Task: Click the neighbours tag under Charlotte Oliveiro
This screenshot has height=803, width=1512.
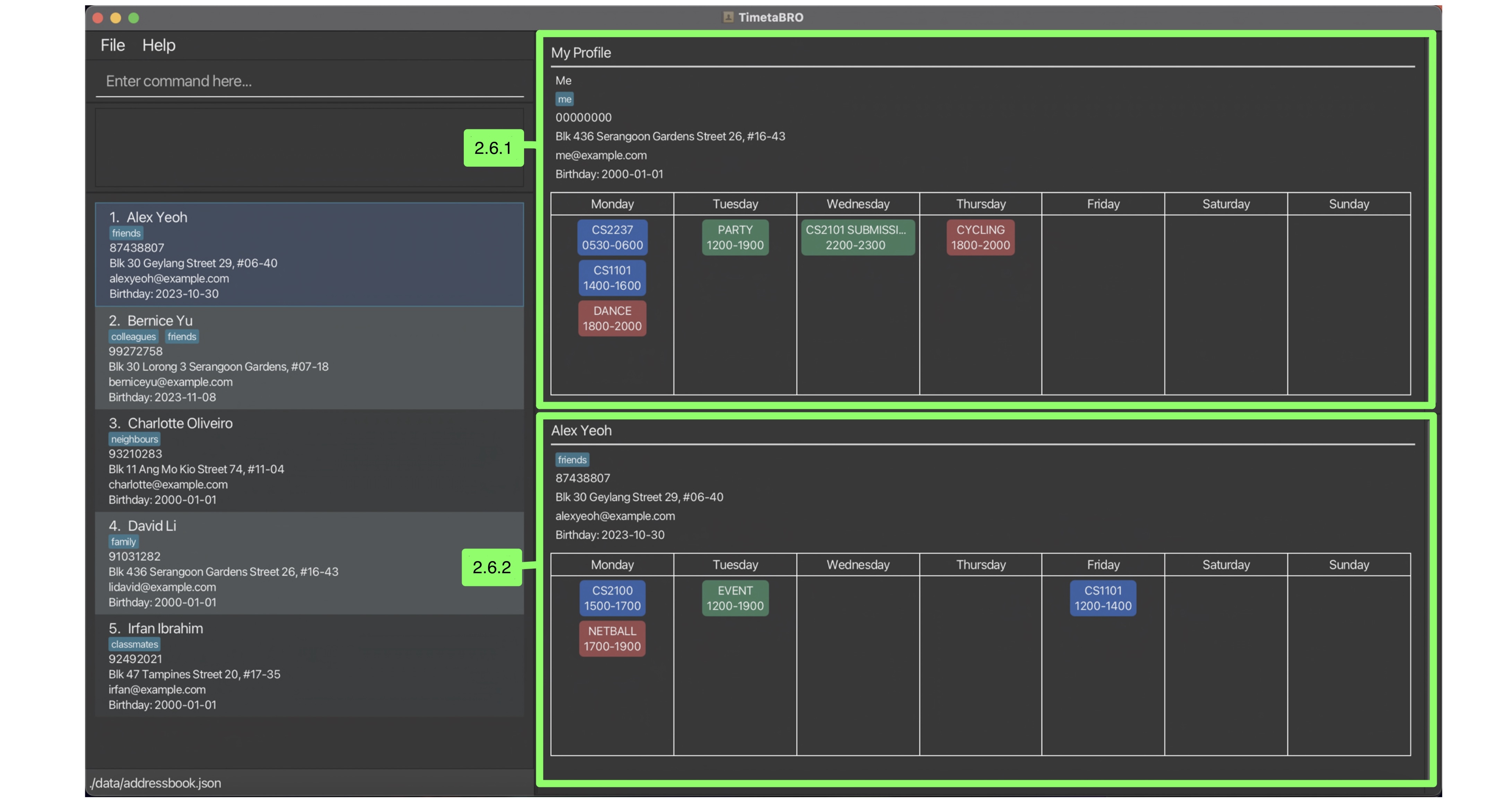Action: pyautogui.click(x=134, y=439)
